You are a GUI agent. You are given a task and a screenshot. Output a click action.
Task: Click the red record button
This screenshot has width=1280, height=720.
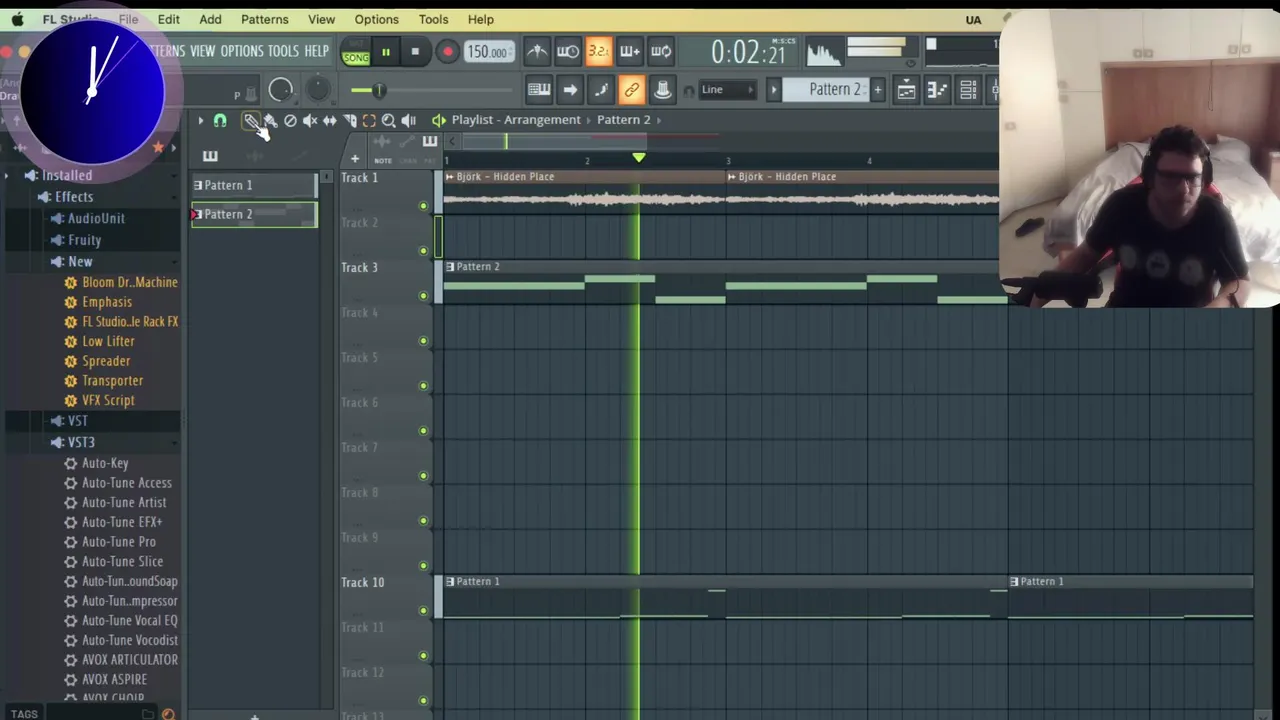[447, 52]
